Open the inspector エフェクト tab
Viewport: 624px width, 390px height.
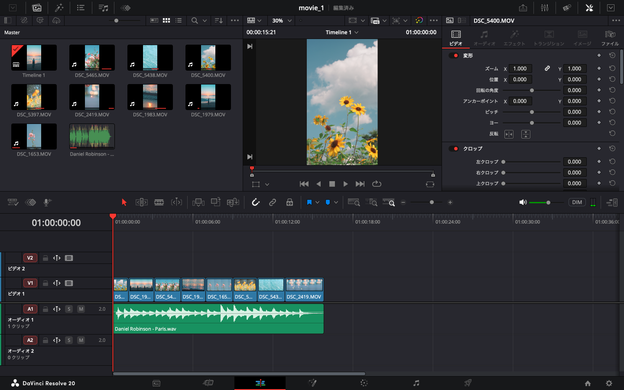pos(514,38)
